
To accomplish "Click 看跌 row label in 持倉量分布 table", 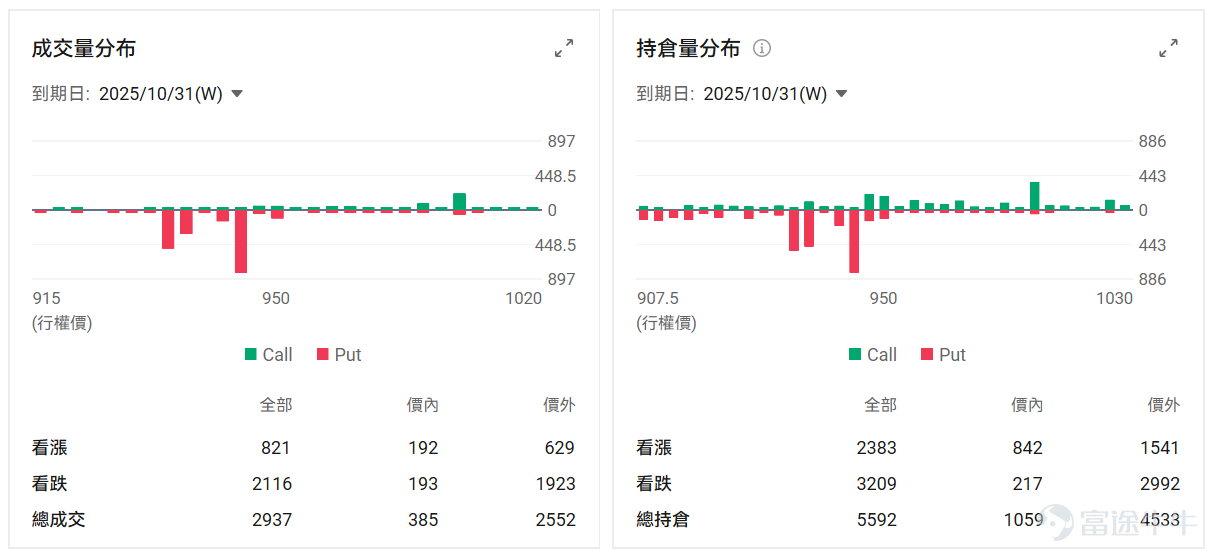I will 654,484.
